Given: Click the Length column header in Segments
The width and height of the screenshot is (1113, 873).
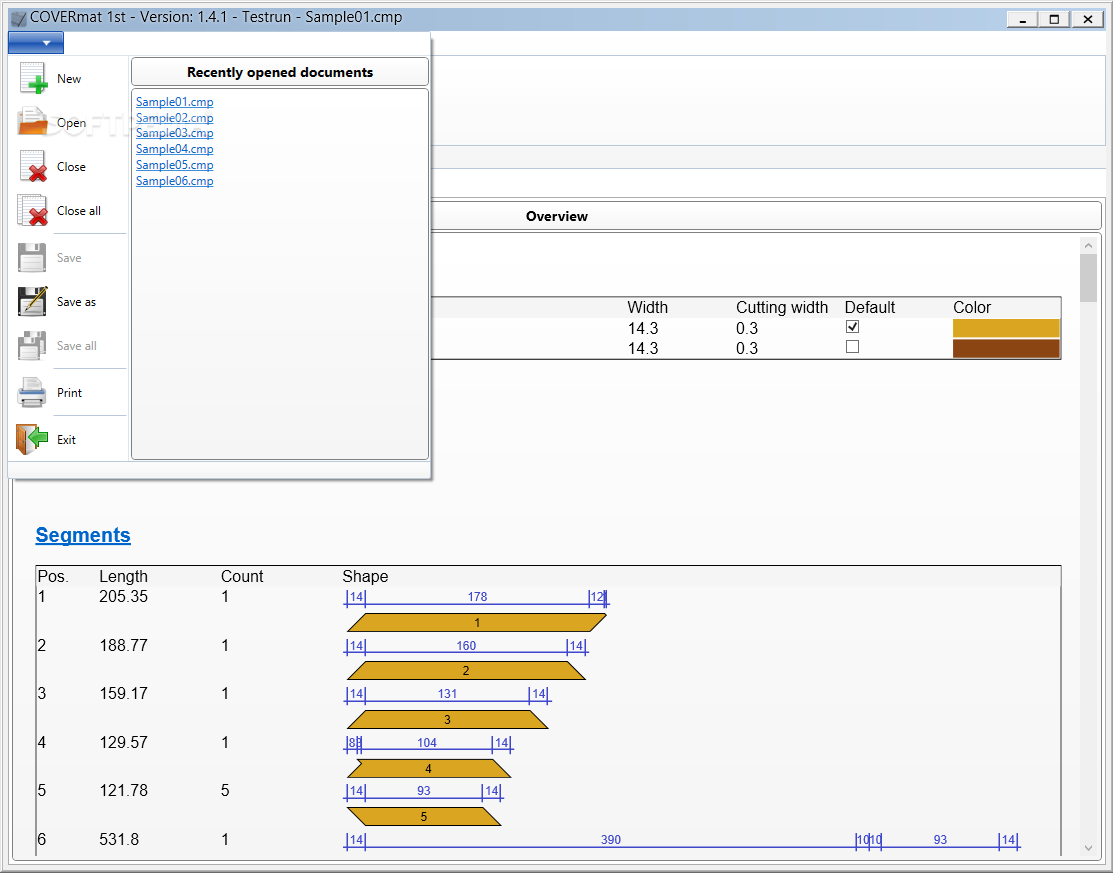Looking at the screenshot, I should click(124, 576).
